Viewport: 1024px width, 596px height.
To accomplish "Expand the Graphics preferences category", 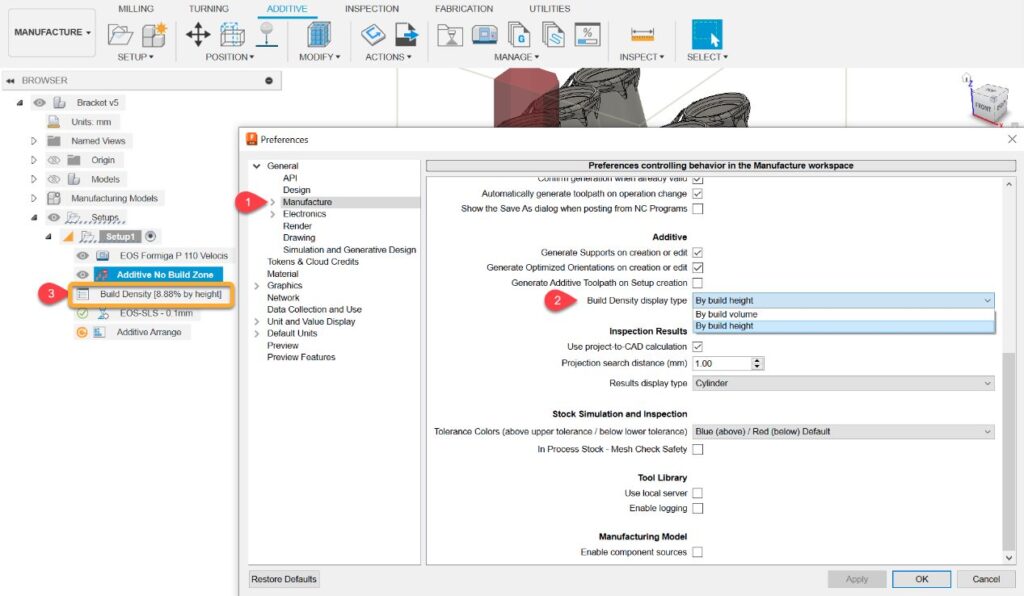I will 257,285.
